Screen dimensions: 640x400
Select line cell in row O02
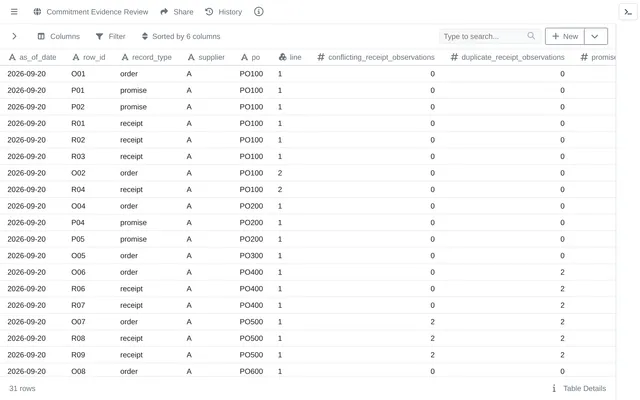(280, 173)
